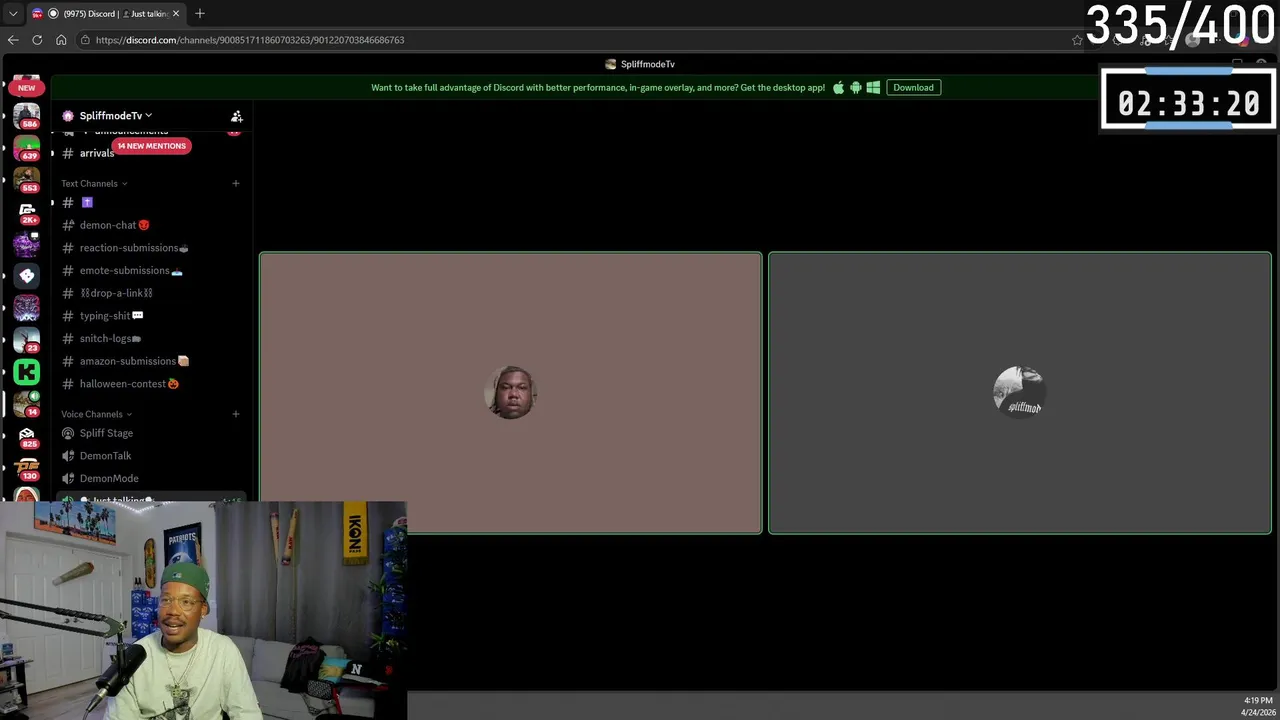The height and width of the screenshot is (720, 1280).
Task: Select the Discord Just talking tab
Action: point(106,14)
